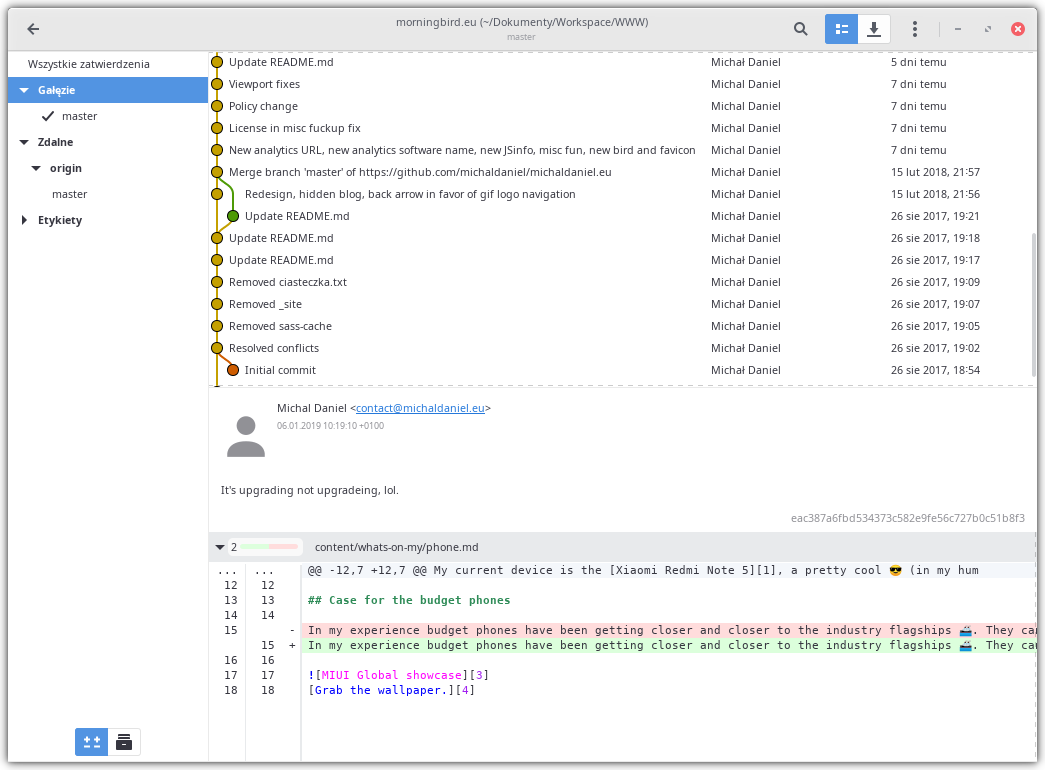Image resolution: width=1045 pixels, height=770 pixels.
Task: Click checkmark beside local master branch
Action: [47, 116]
